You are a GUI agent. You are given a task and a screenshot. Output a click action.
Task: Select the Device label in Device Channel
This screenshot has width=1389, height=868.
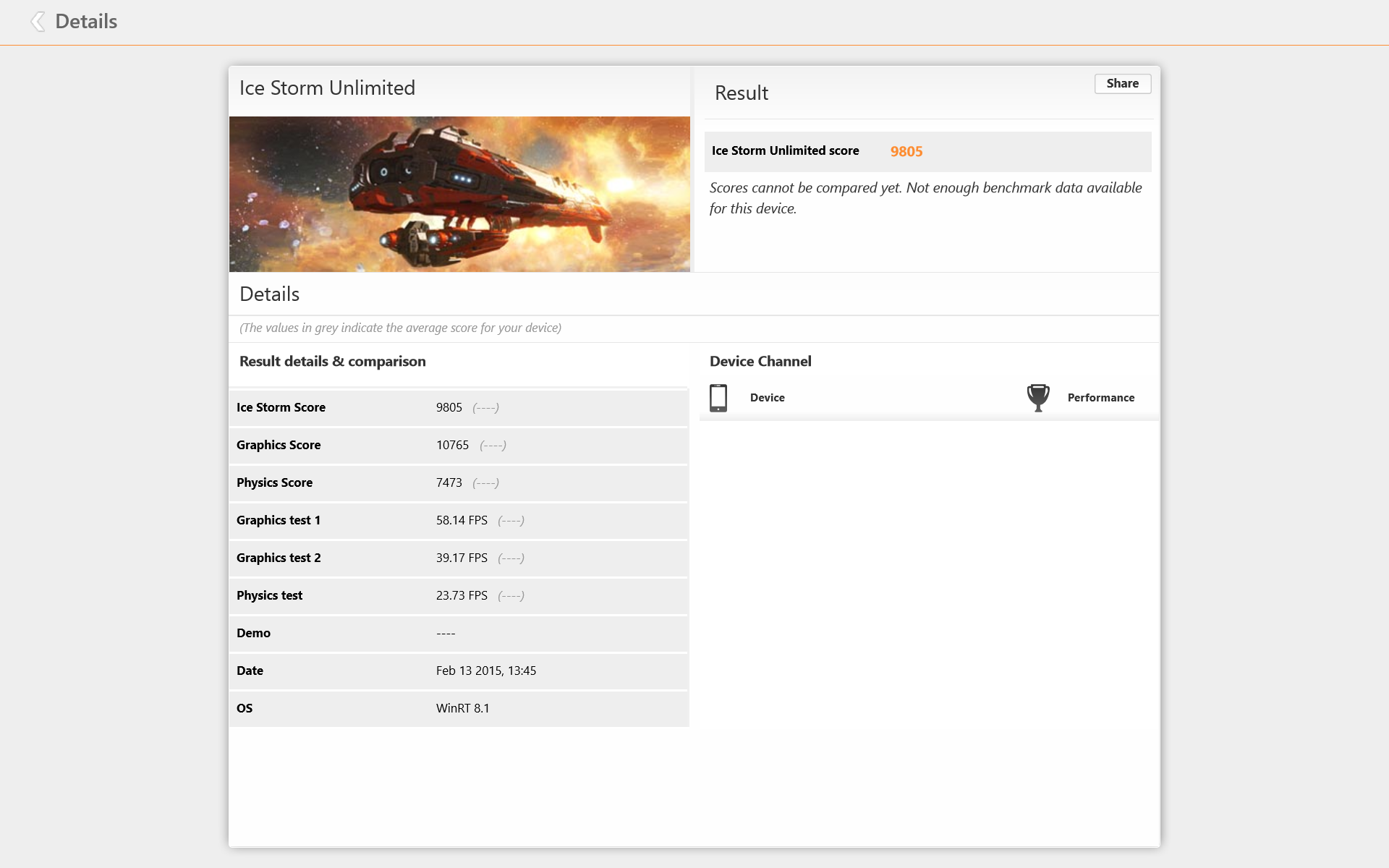pyautogui.click(x=767, y=398)
